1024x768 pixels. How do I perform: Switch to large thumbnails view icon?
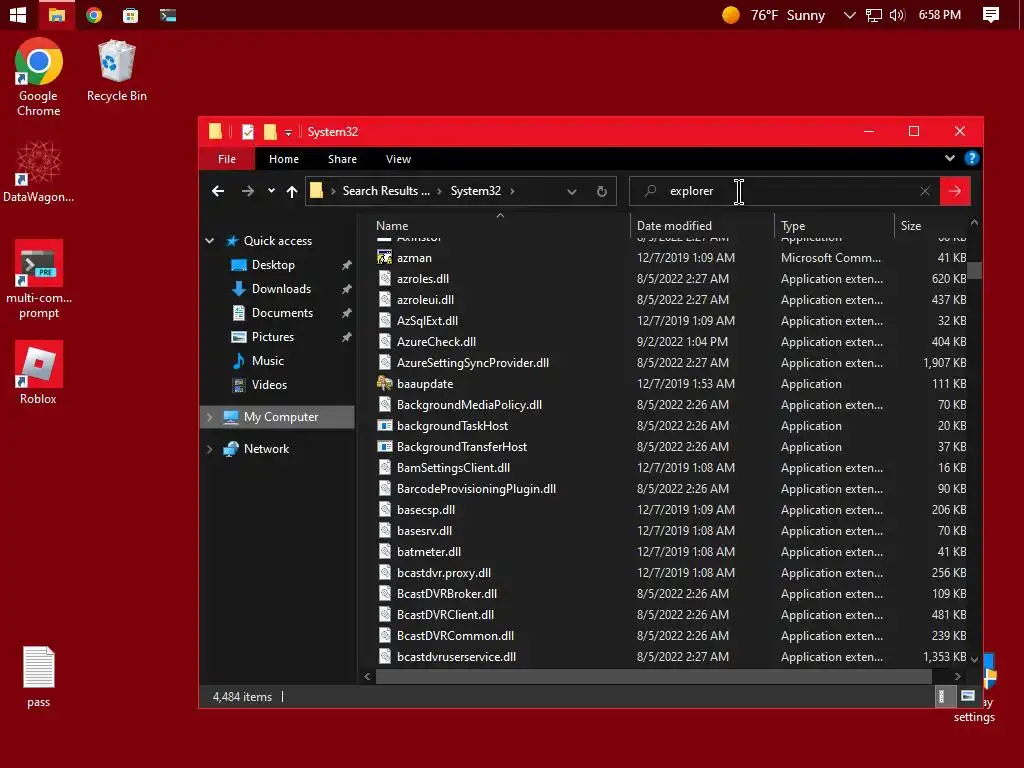(x=967, y=696)
